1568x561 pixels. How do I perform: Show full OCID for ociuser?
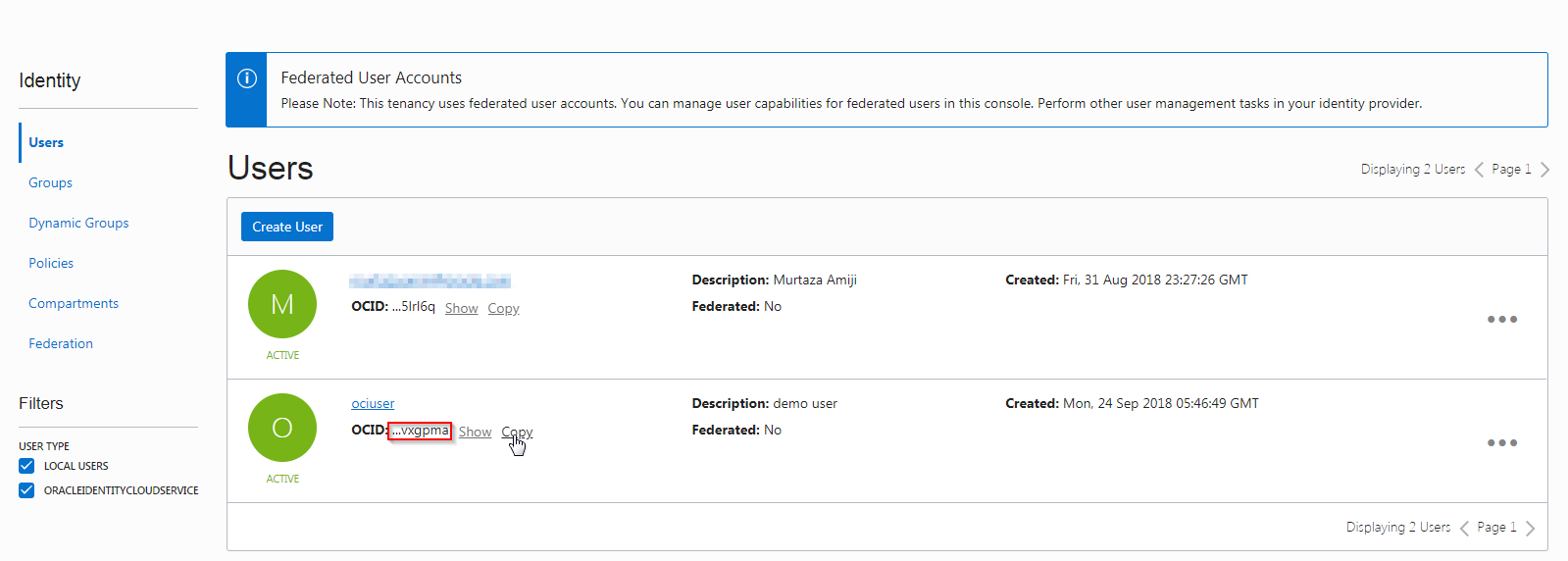(x=475, y=433)
